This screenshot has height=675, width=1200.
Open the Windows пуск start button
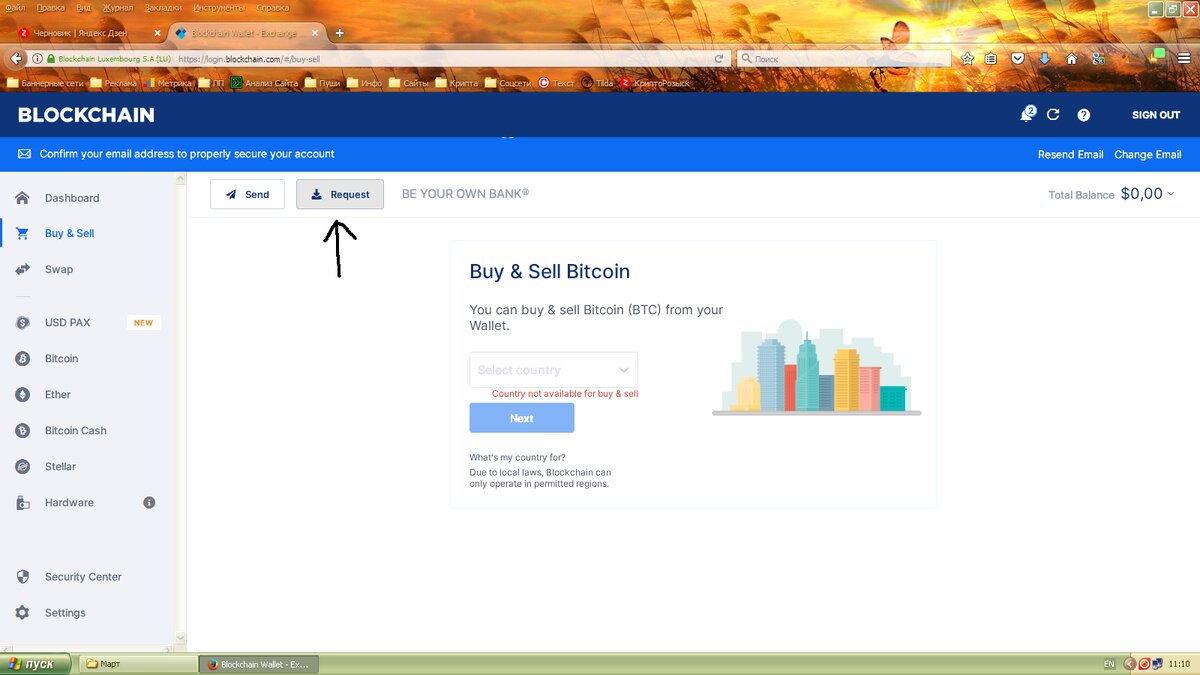(x=37, y=664)
